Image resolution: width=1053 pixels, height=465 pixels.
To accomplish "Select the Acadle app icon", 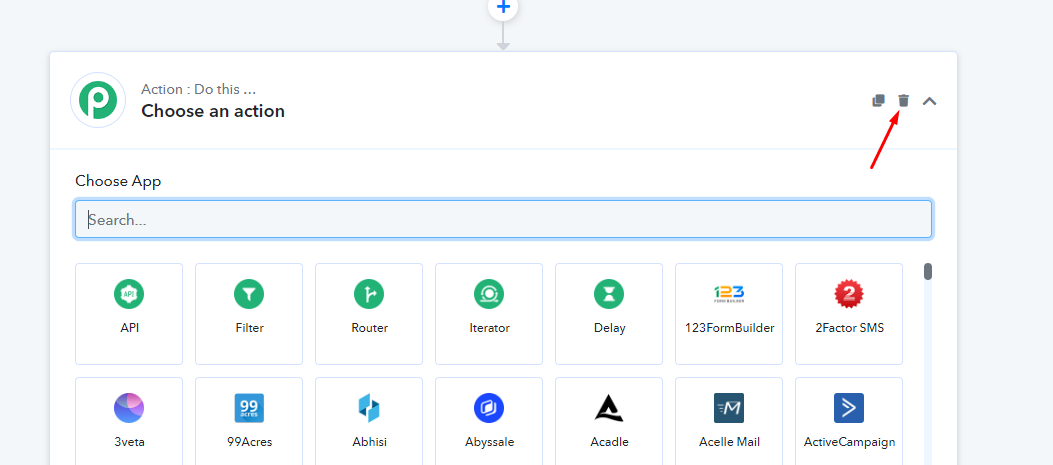I will 609,408.
